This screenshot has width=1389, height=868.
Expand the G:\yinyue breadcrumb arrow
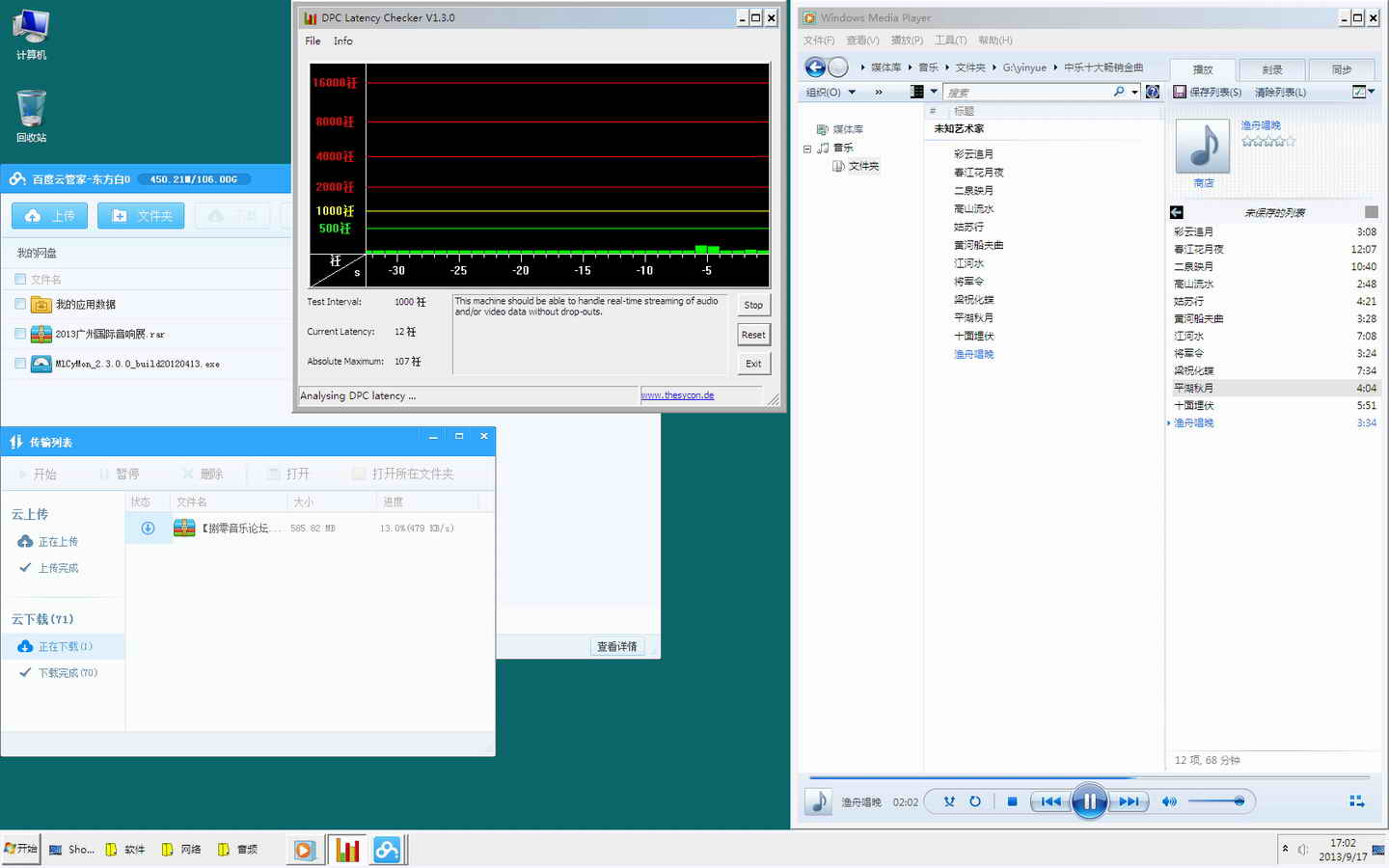coord(1055,68)
